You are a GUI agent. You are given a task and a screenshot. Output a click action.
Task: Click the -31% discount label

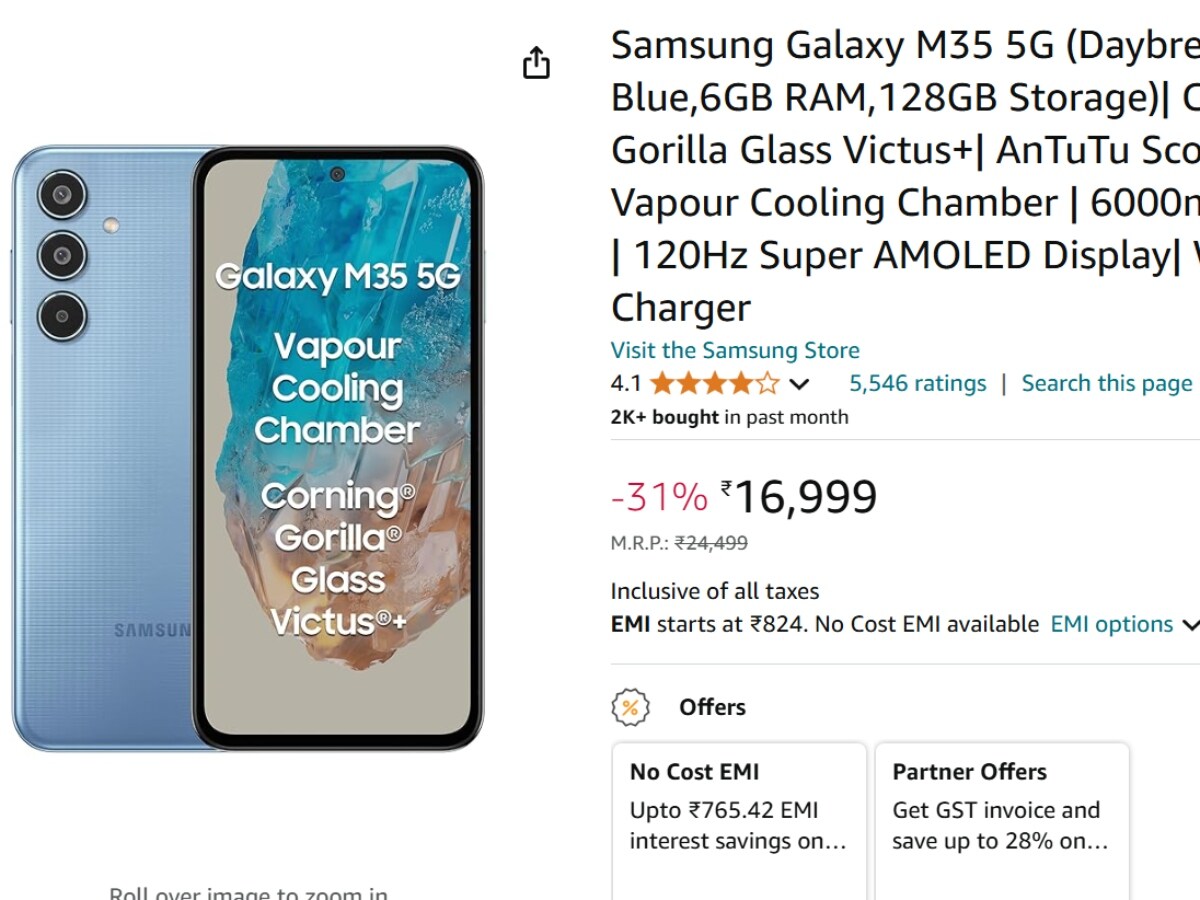659,495
